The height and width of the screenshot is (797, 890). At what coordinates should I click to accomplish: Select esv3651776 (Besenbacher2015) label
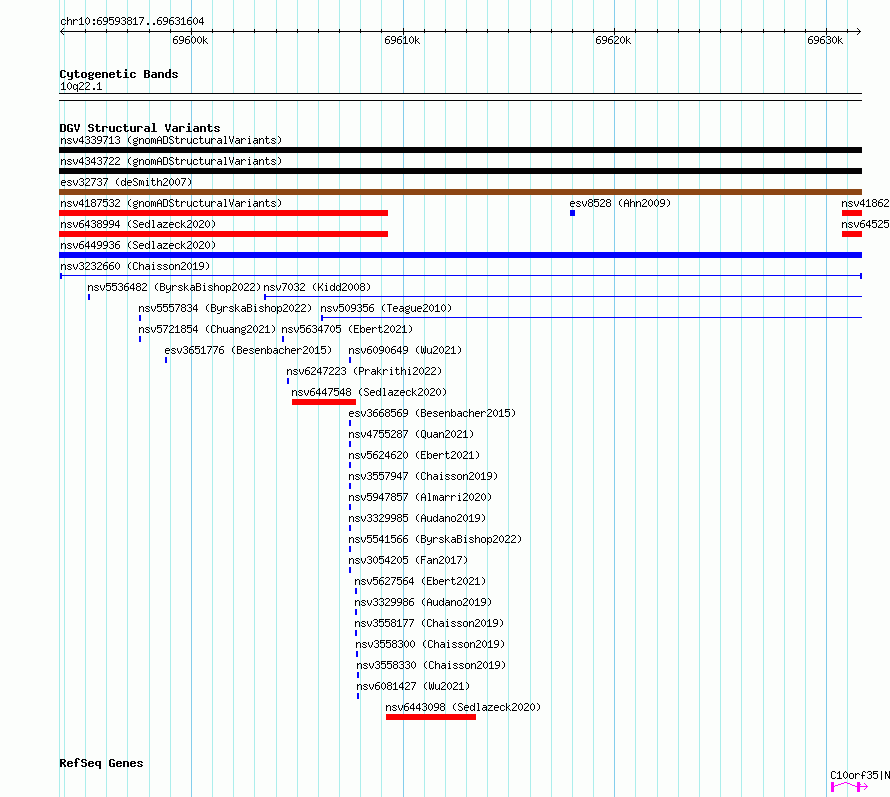coord(248,350)
